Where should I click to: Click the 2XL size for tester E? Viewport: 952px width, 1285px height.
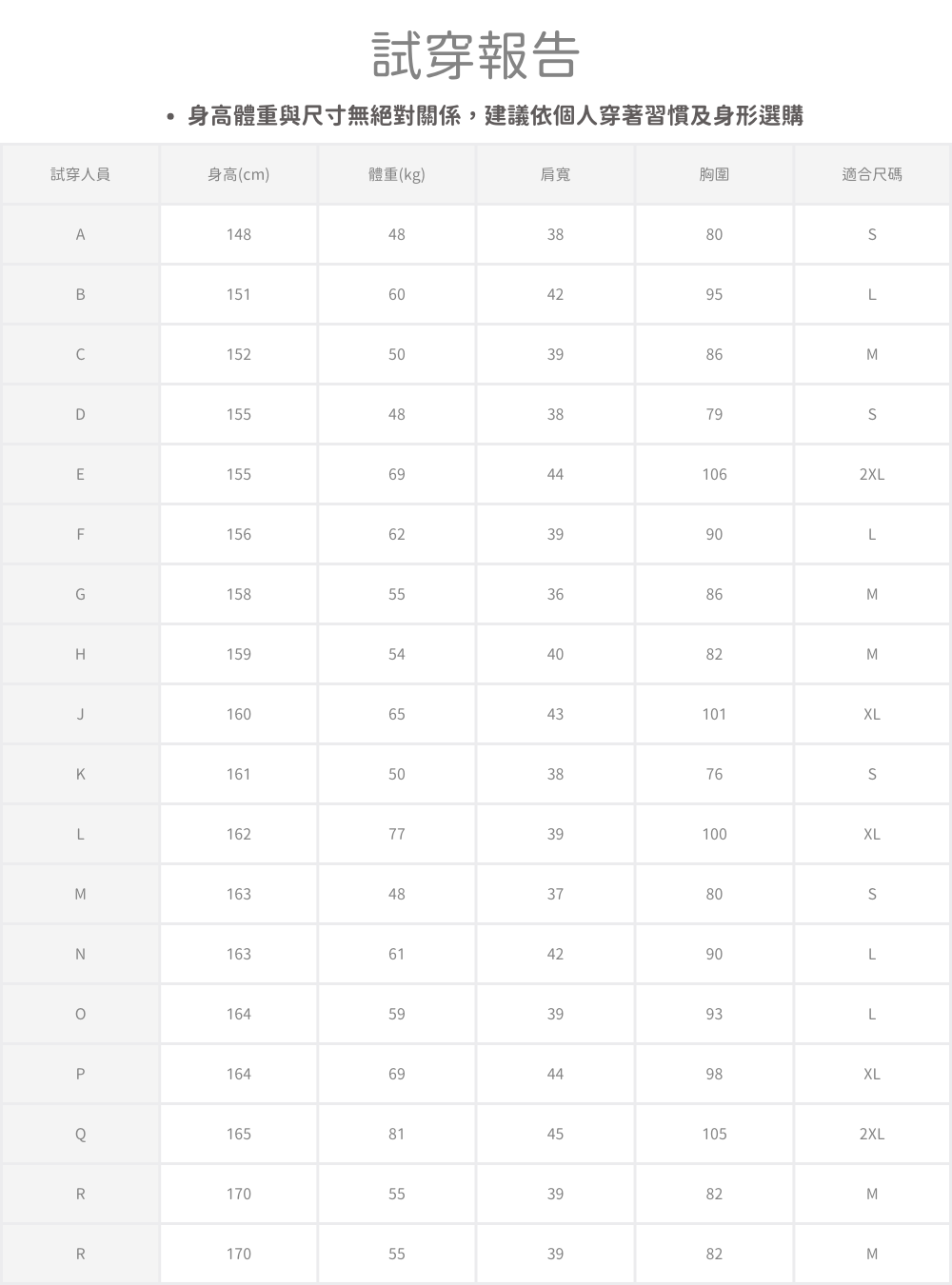[x=872, y=474]
